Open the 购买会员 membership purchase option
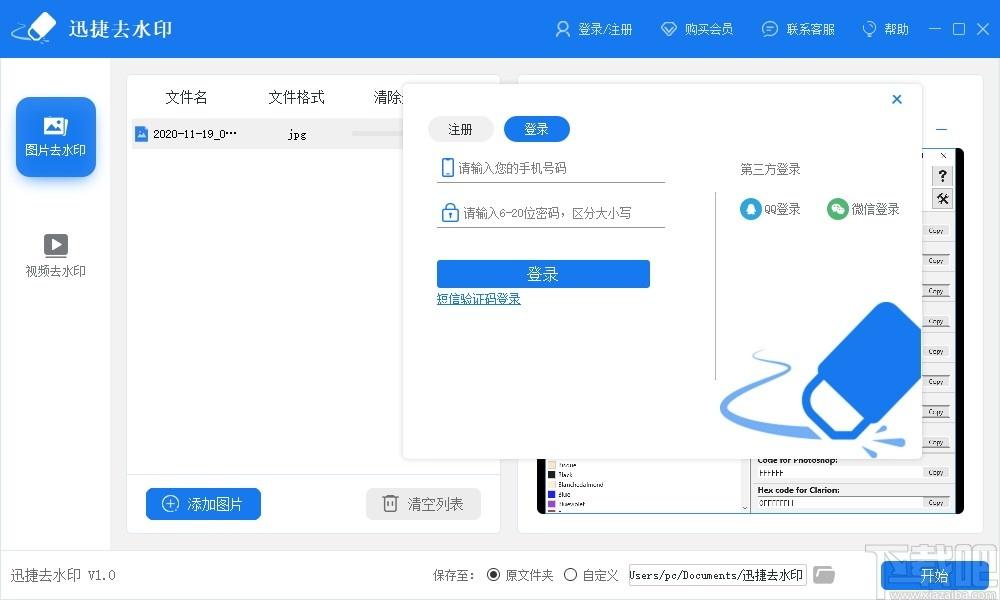This screenshot has height=600, width=1000. point(696,29)
